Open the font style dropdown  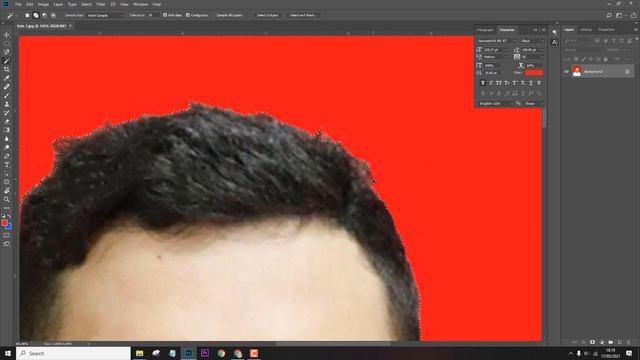click(x=532, y=41)
